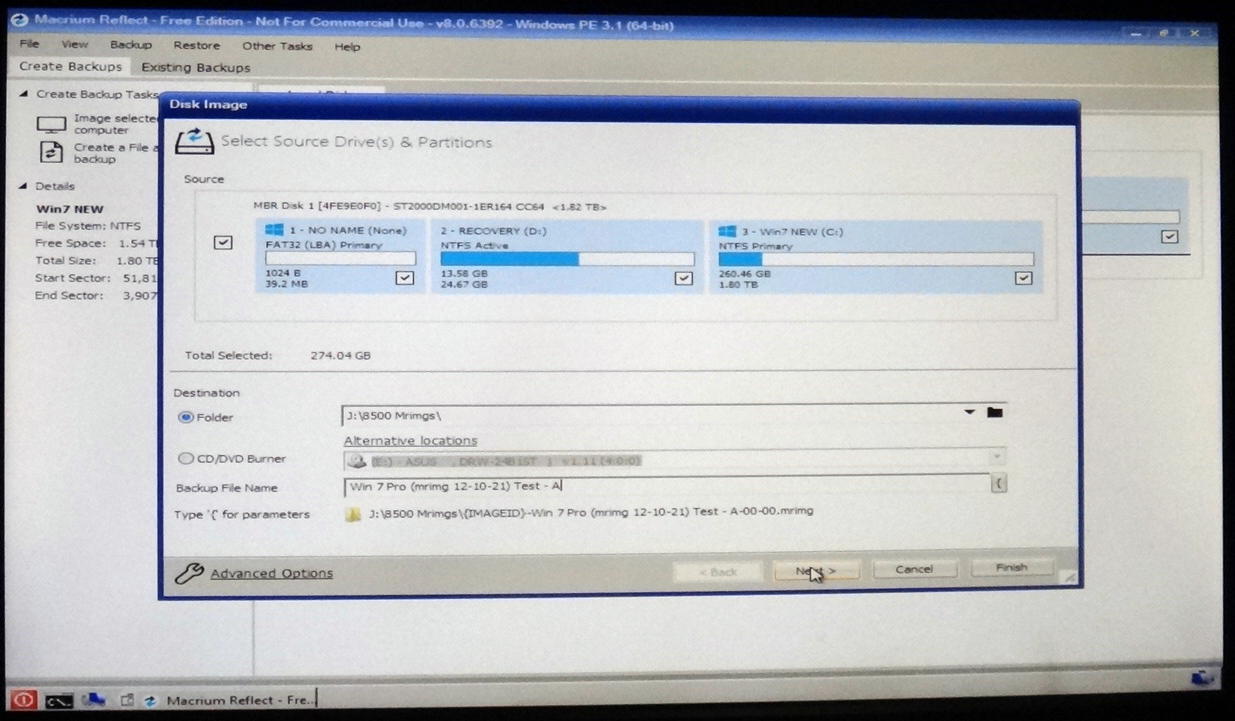Click the '2 - RECOVERY (D:)' partition label
The width and height of the screenshot is (1235, 721).
click(496, 231)
